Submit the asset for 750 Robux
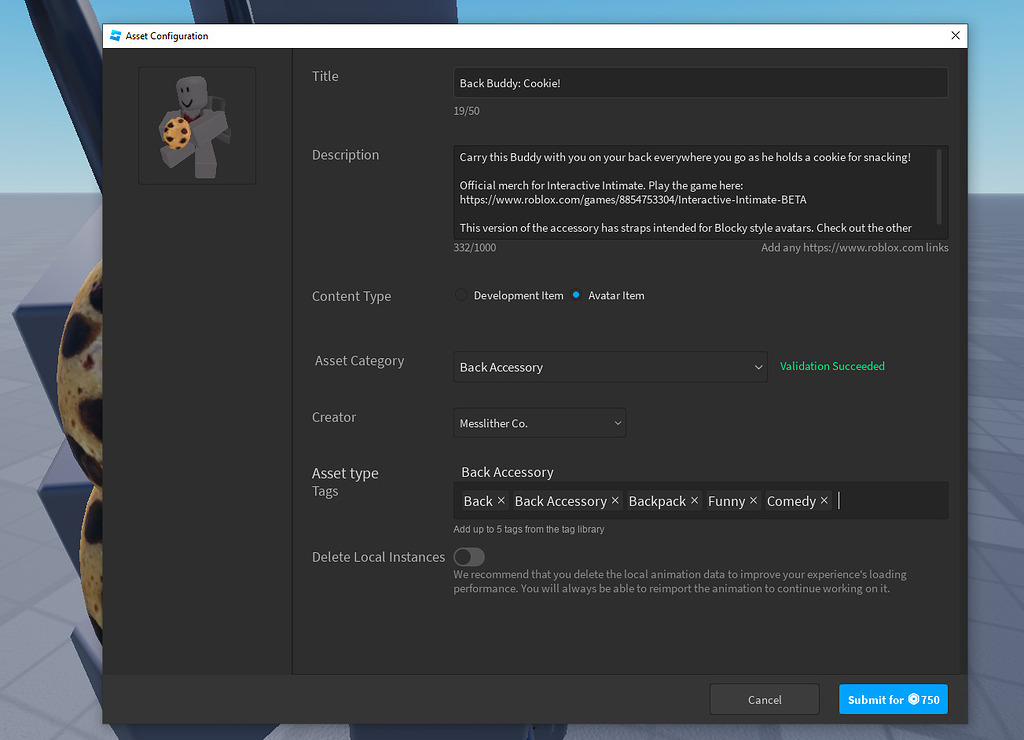The height and width of the screenshot is (740, 1024). pos(893,699)
